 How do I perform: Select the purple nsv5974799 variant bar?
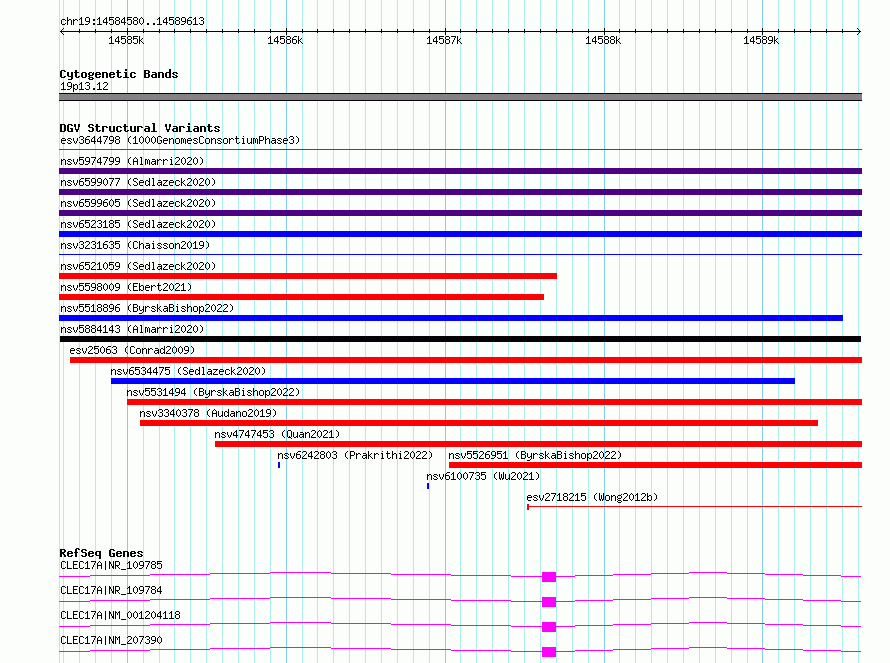pyautogui.click(x=460, y=171)
